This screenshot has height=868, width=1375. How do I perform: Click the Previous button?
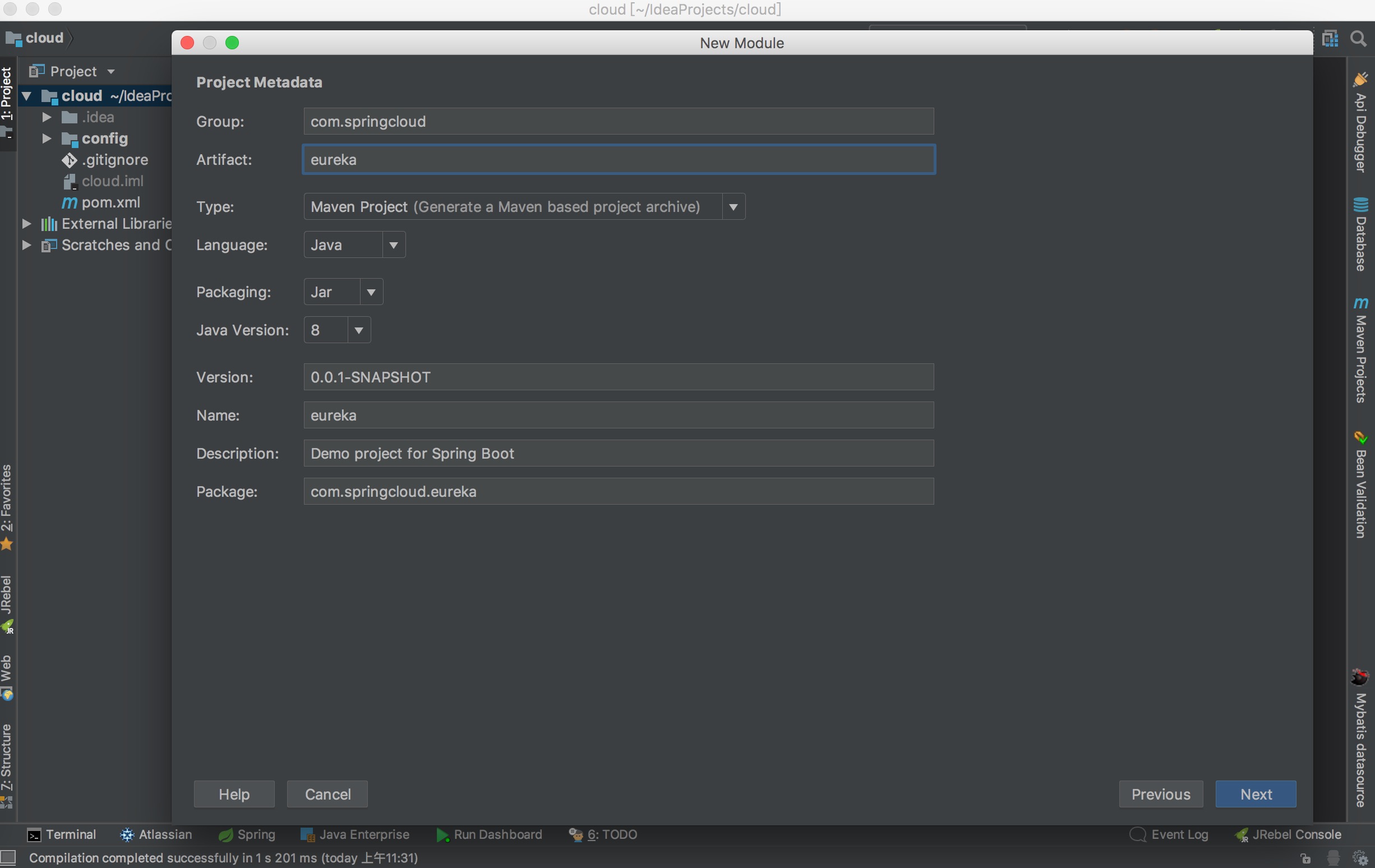coord(1160,794)
